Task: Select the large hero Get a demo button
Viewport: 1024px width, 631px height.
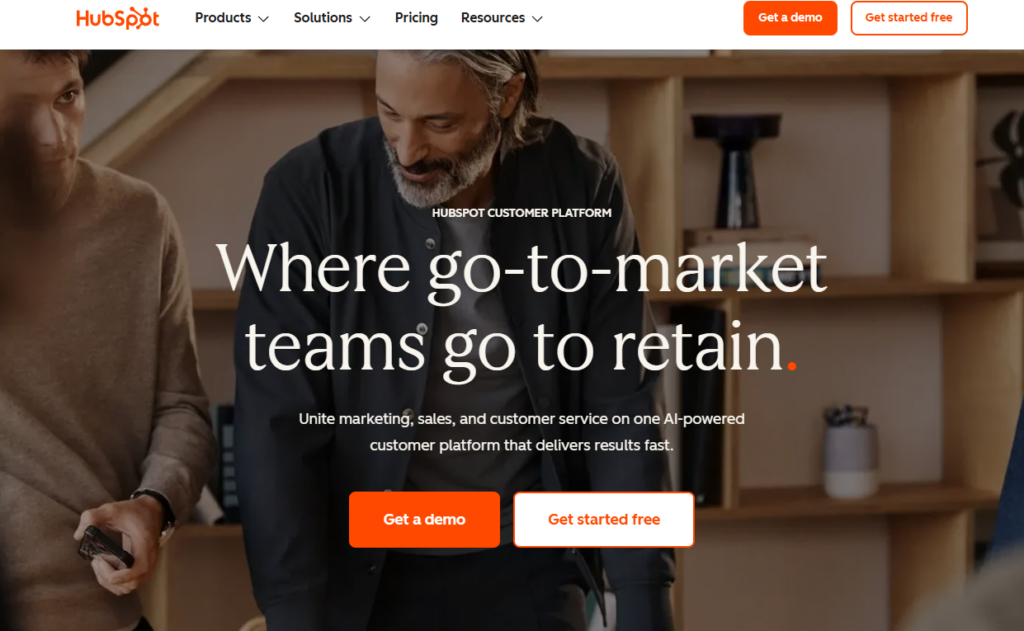Action: pos(424,519)
